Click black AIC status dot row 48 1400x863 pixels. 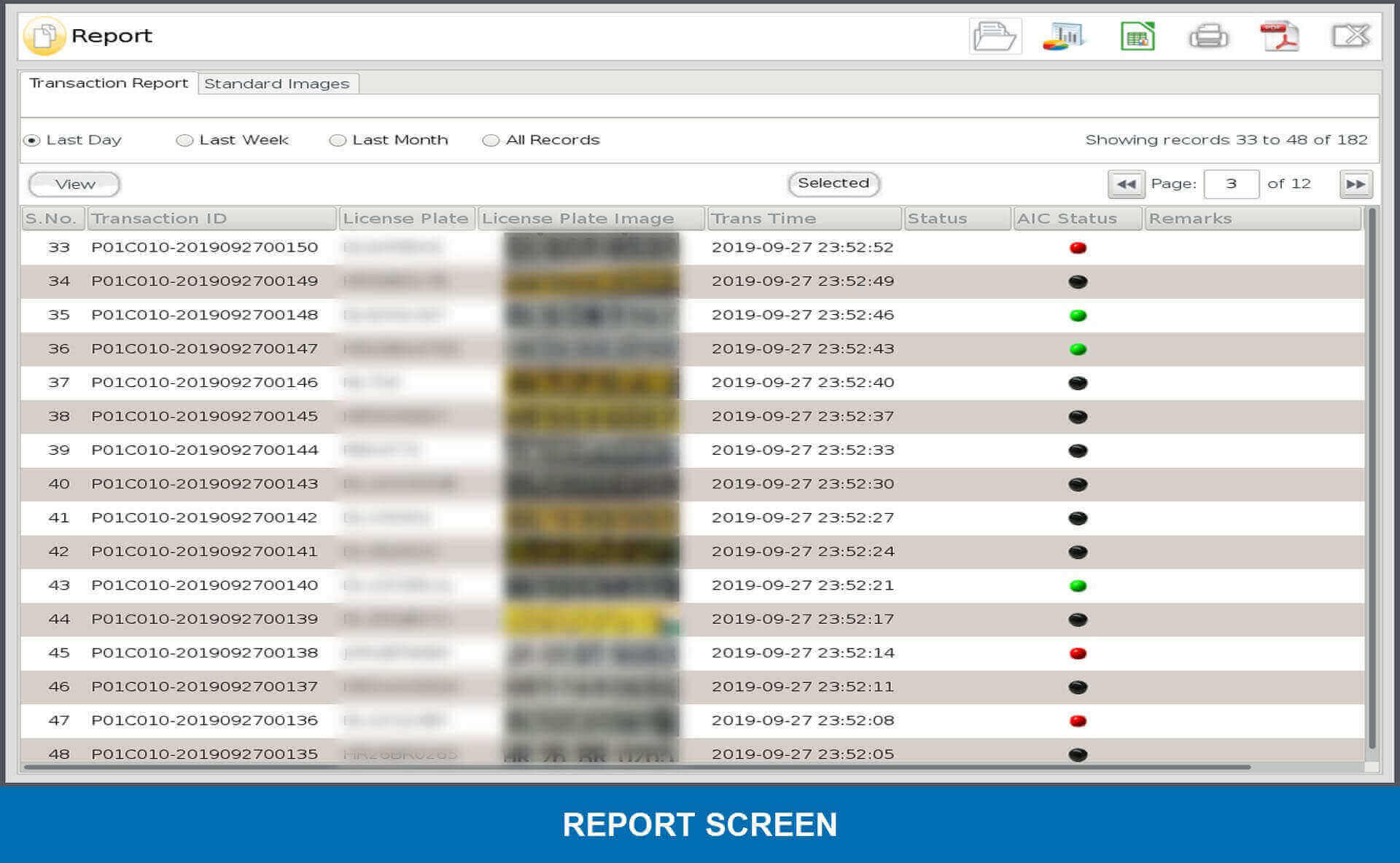pyautogui.click(x=1078, y=755)
